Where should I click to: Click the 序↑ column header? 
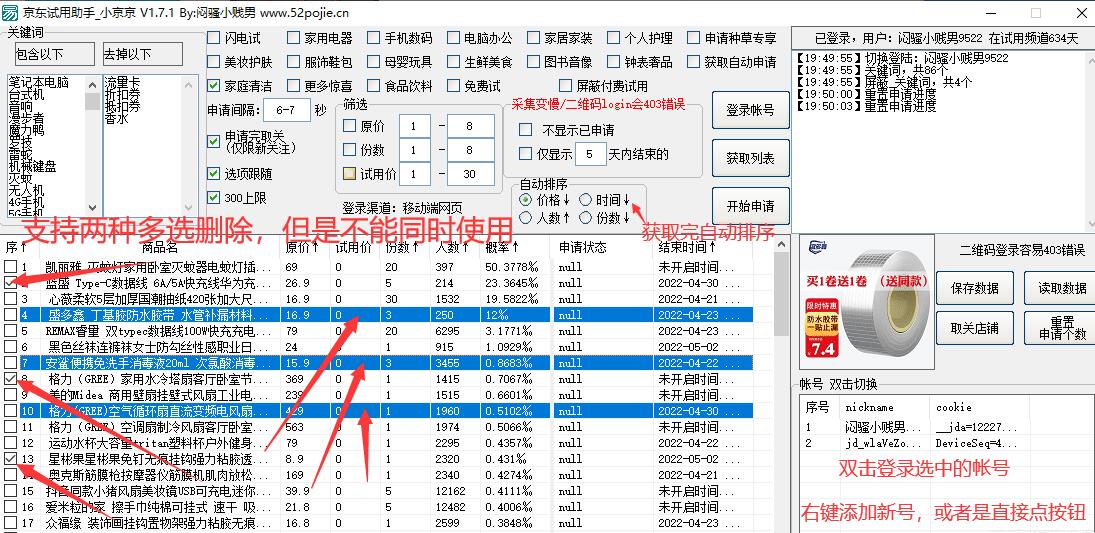click(x=15, y=247)
